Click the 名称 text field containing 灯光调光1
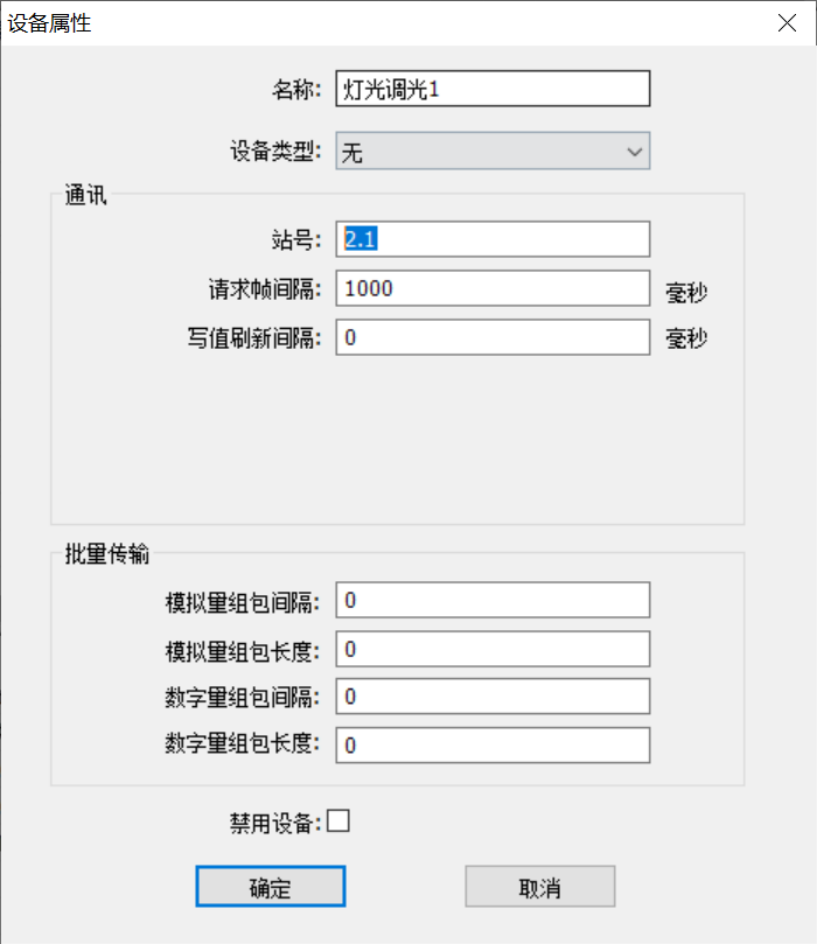This screenshot has height=944, width=817. (492, 88)
